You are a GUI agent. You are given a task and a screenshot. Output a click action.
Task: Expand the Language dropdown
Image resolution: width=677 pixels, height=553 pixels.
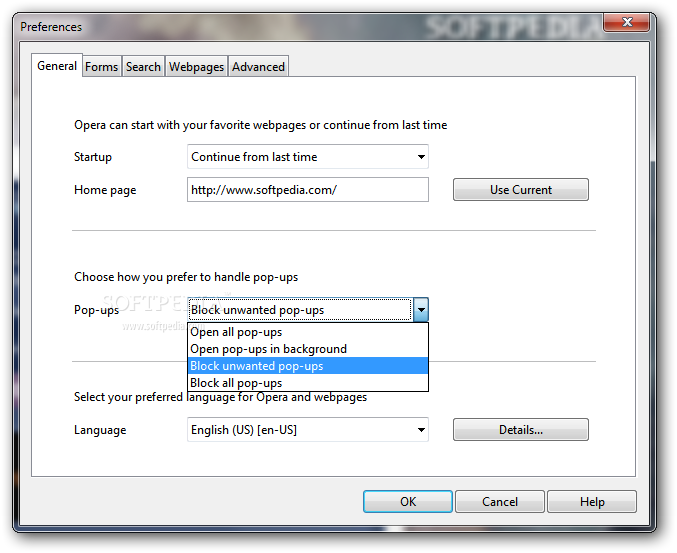308,430
